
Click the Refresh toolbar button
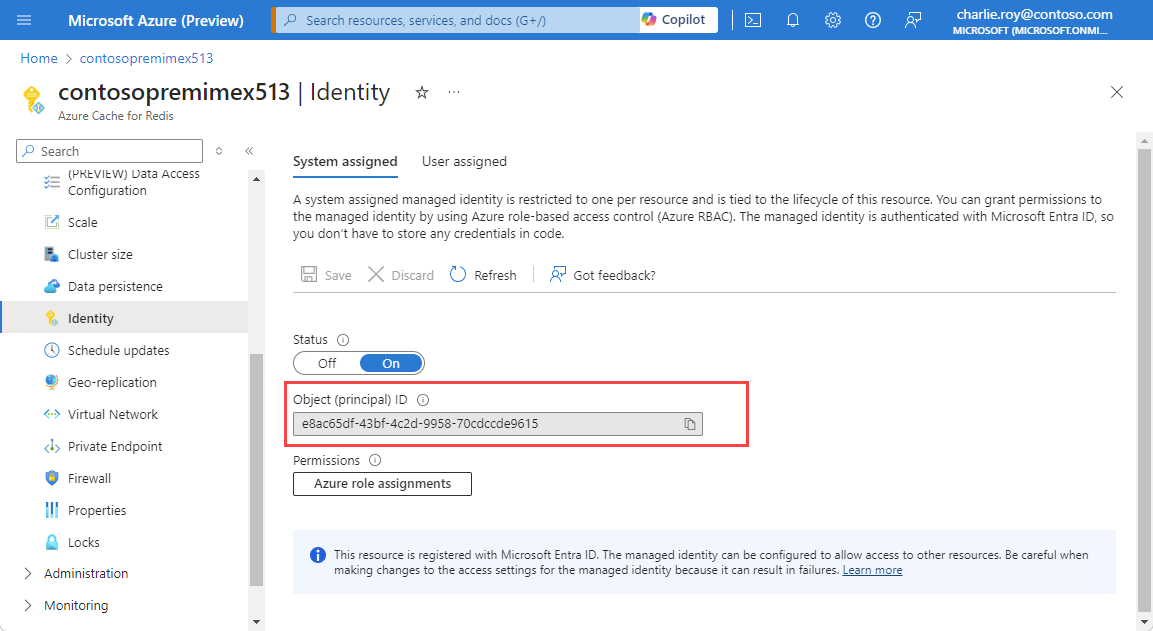(483, 275)
